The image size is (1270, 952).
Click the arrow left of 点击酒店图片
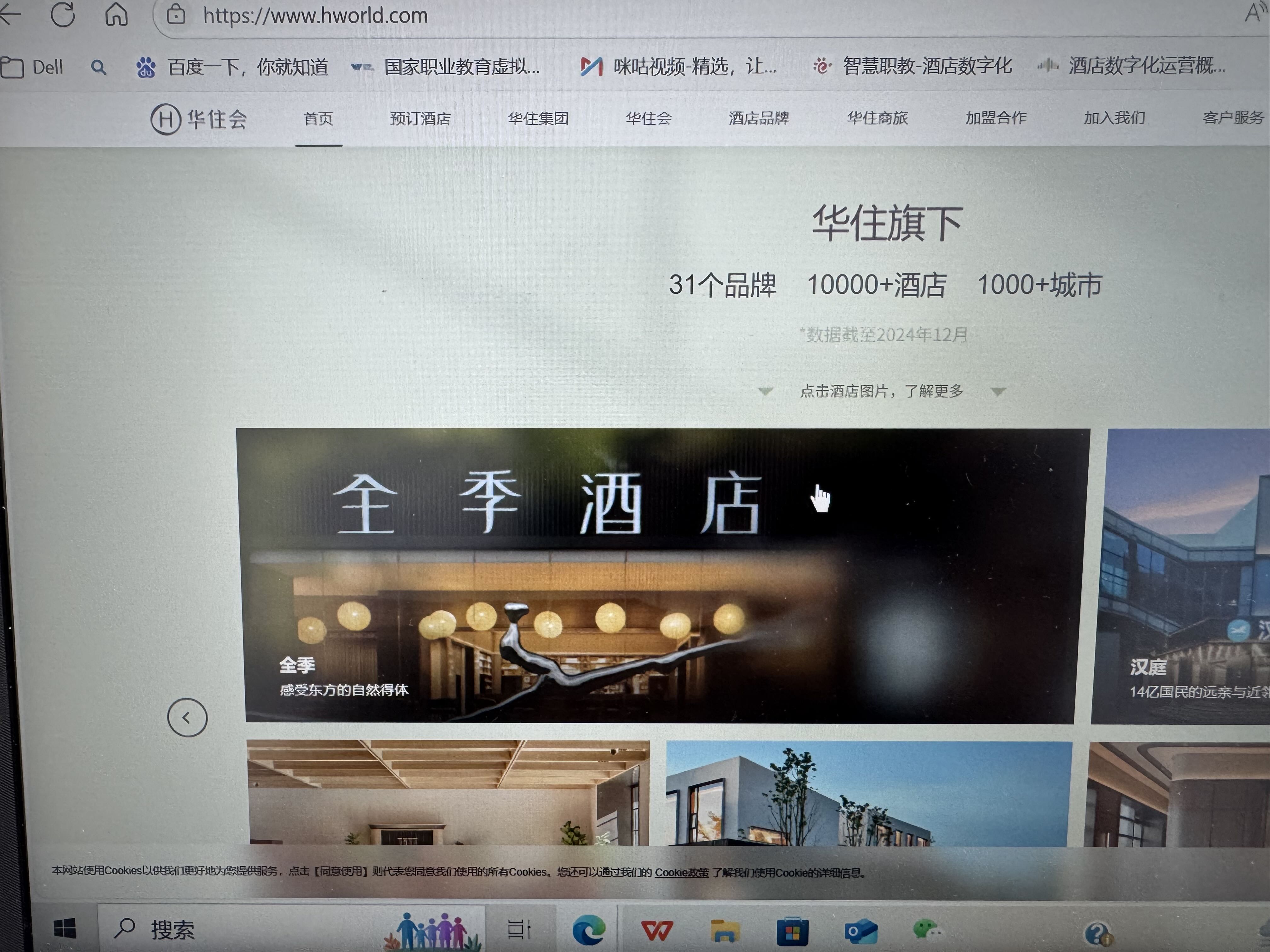(765, 392)
